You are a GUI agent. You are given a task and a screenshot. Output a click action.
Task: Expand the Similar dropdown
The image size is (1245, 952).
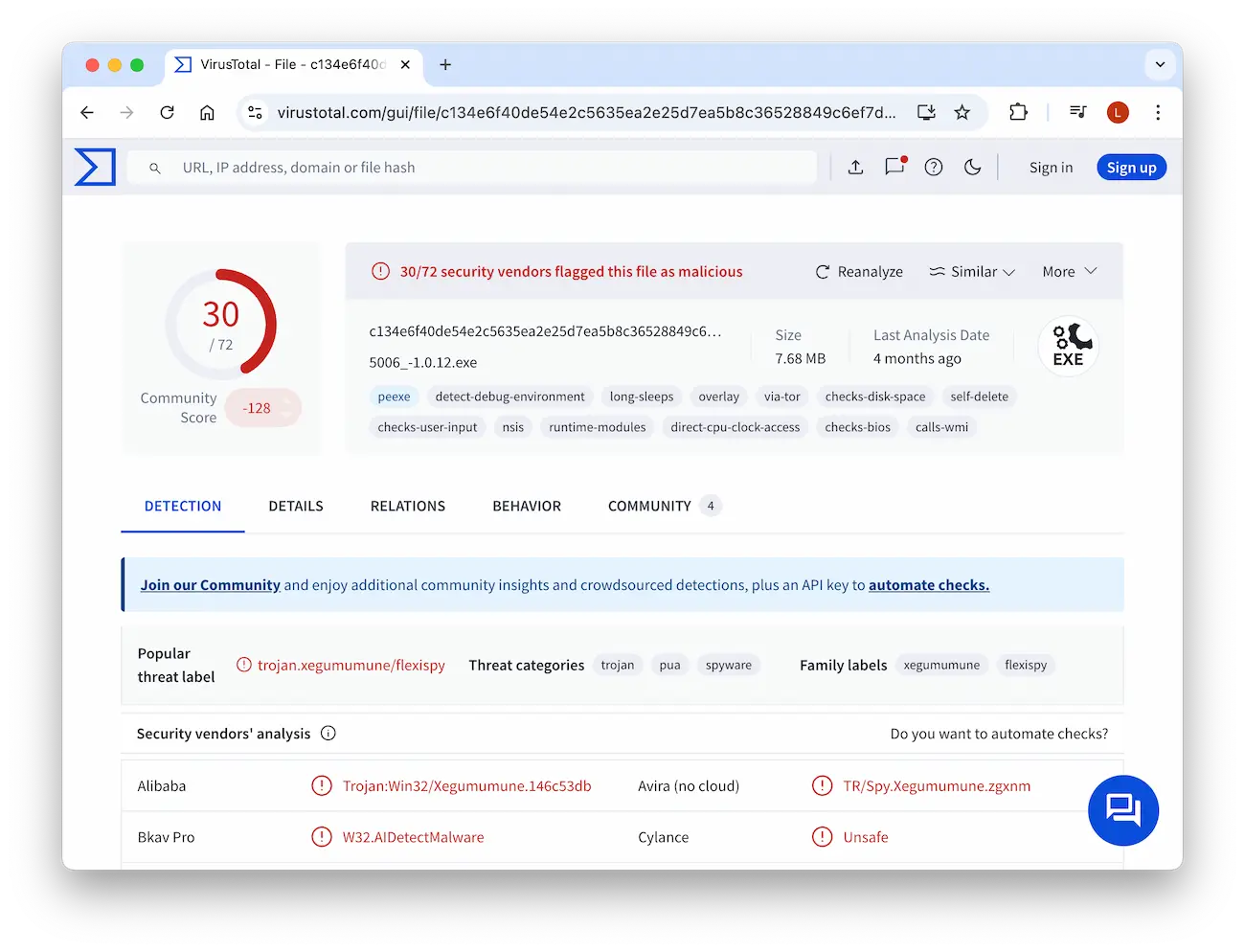972,272
